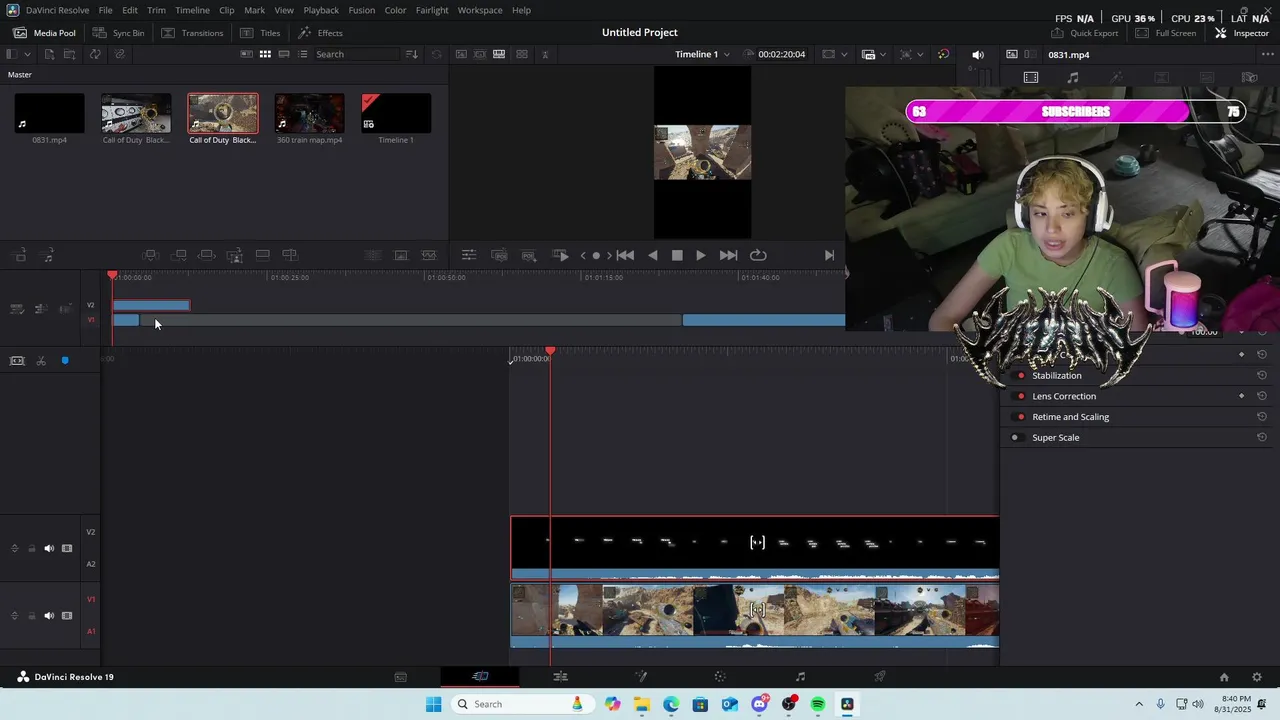Stop playback
This screenshot has height=720, width=1280.
677,255
